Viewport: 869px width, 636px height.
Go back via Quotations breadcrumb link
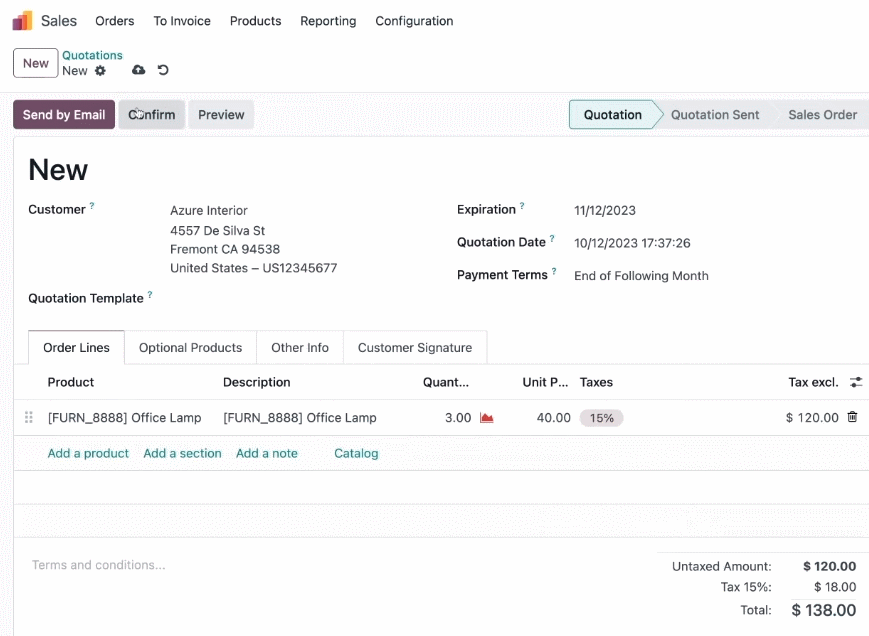[x=92, y=55]
